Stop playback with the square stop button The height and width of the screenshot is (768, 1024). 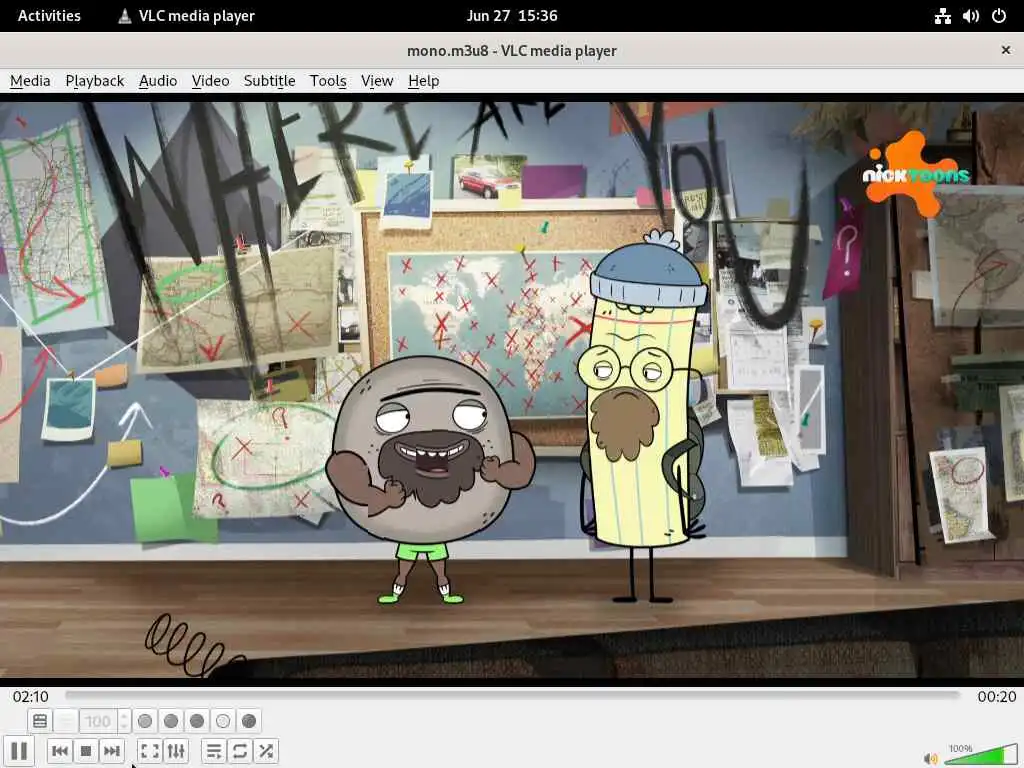click(x=86, y=751)
